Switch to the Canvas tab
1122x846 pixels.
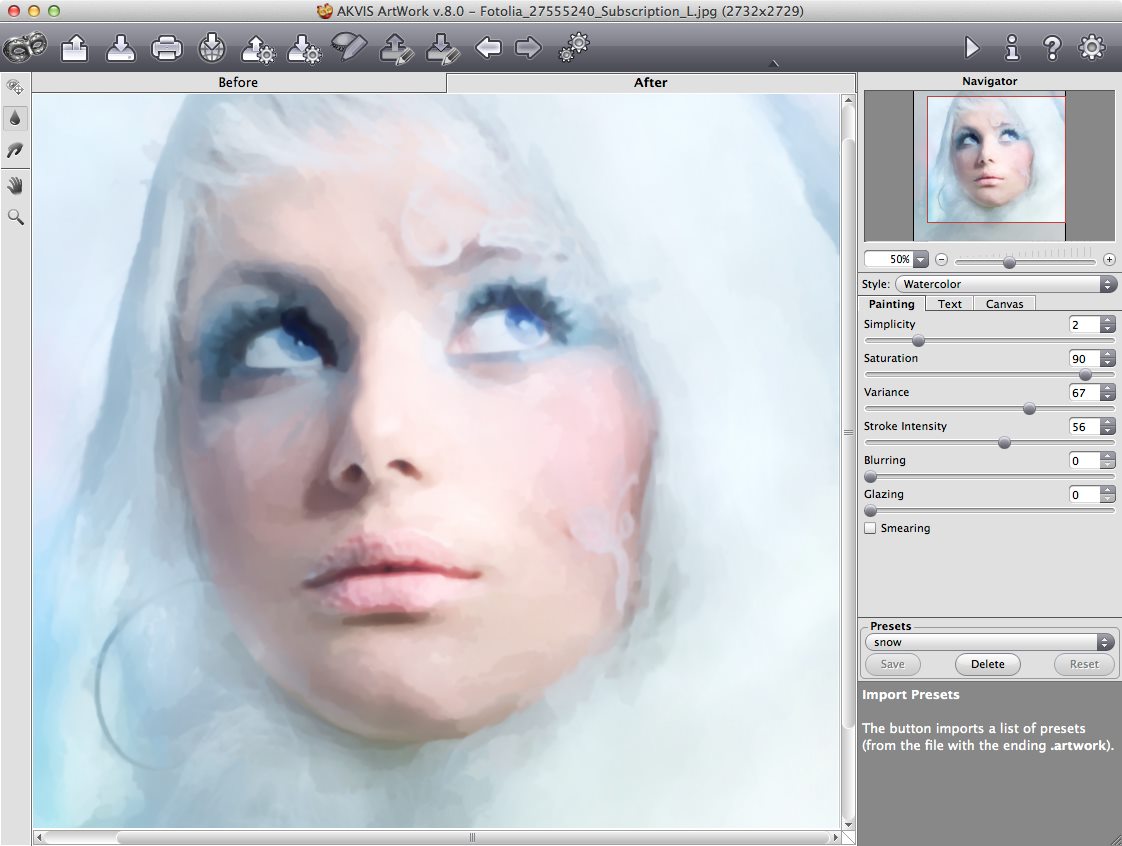click(1004, 304)
